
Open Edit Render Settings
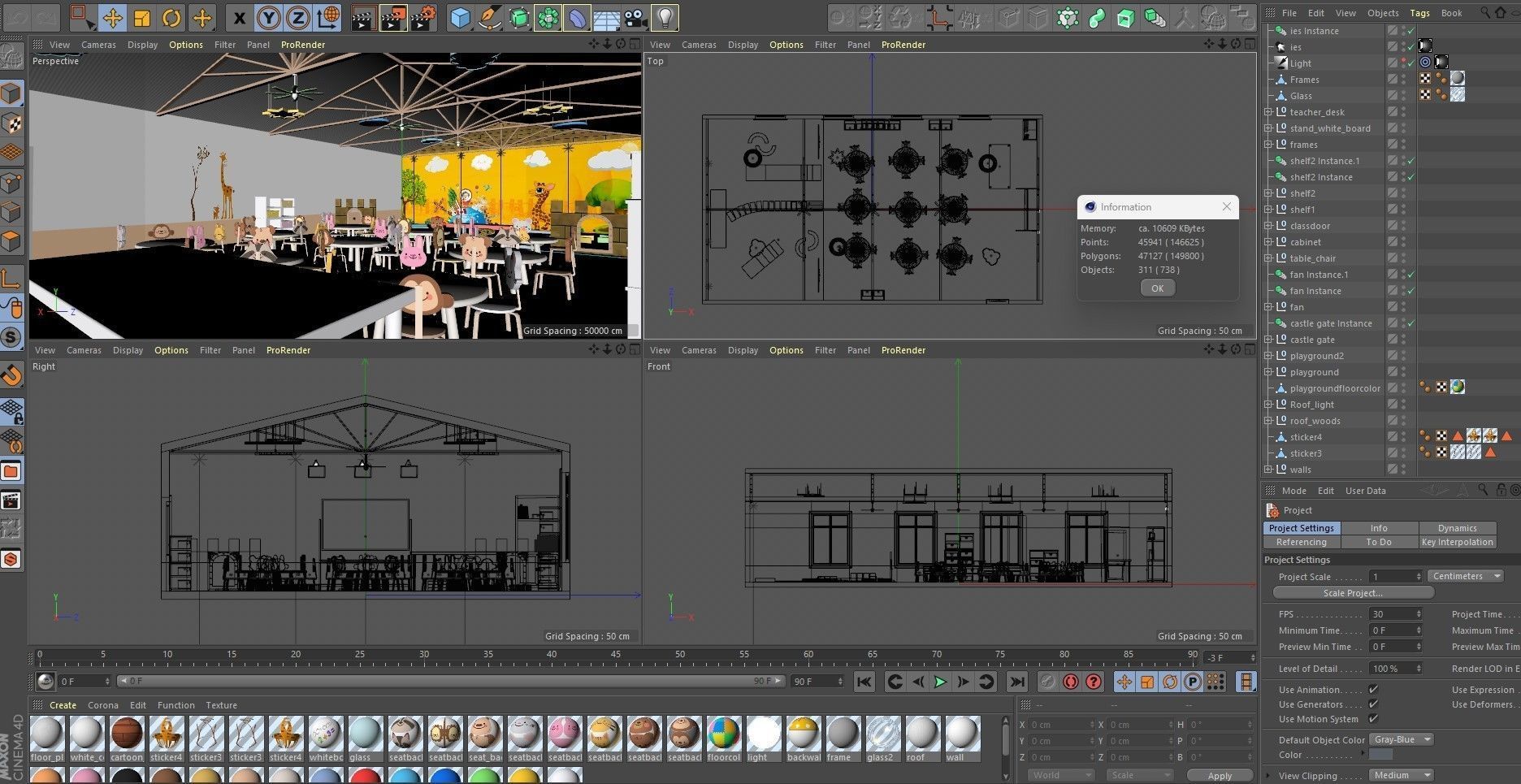(422, 17)
